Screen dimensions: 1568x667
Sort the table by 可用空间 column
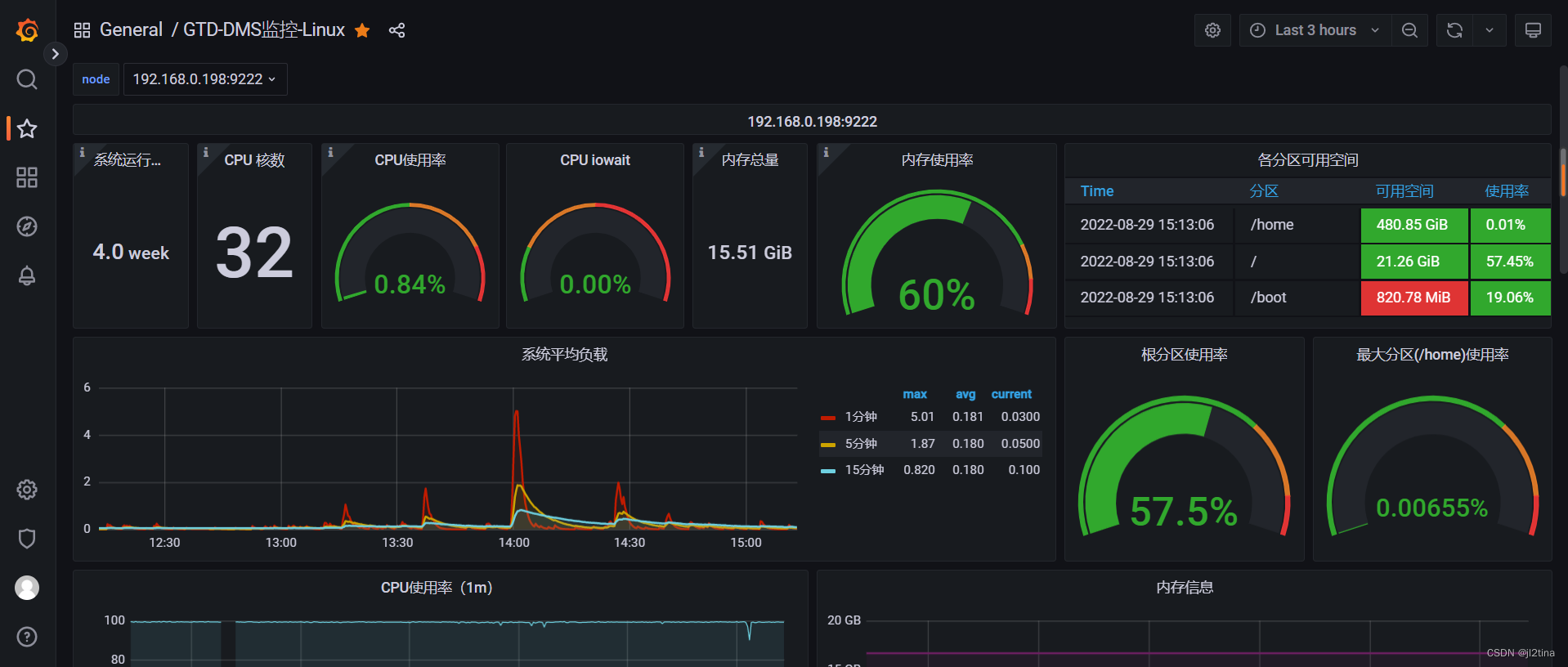[1404, 191]
